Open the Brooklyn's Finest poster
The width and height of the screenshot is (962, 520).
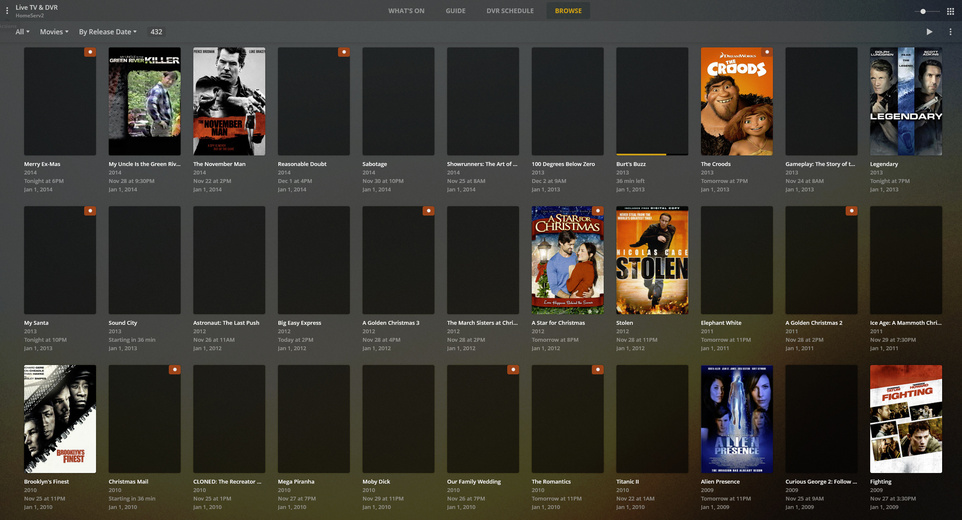coord(60,419)
